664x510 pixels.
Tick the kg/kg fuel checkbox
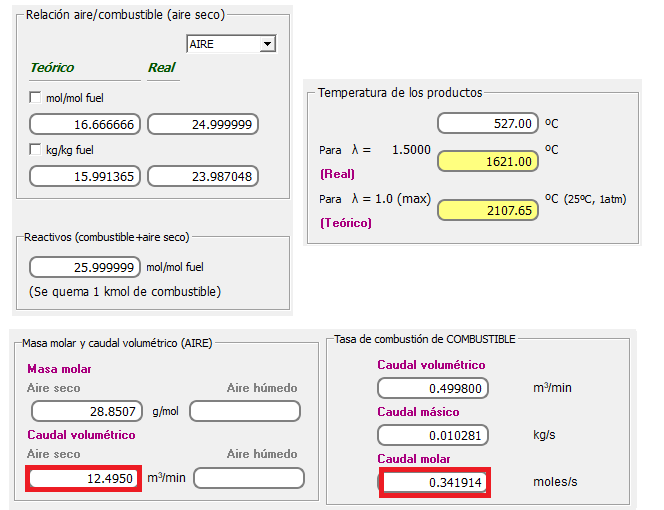(x=36, y=150)
